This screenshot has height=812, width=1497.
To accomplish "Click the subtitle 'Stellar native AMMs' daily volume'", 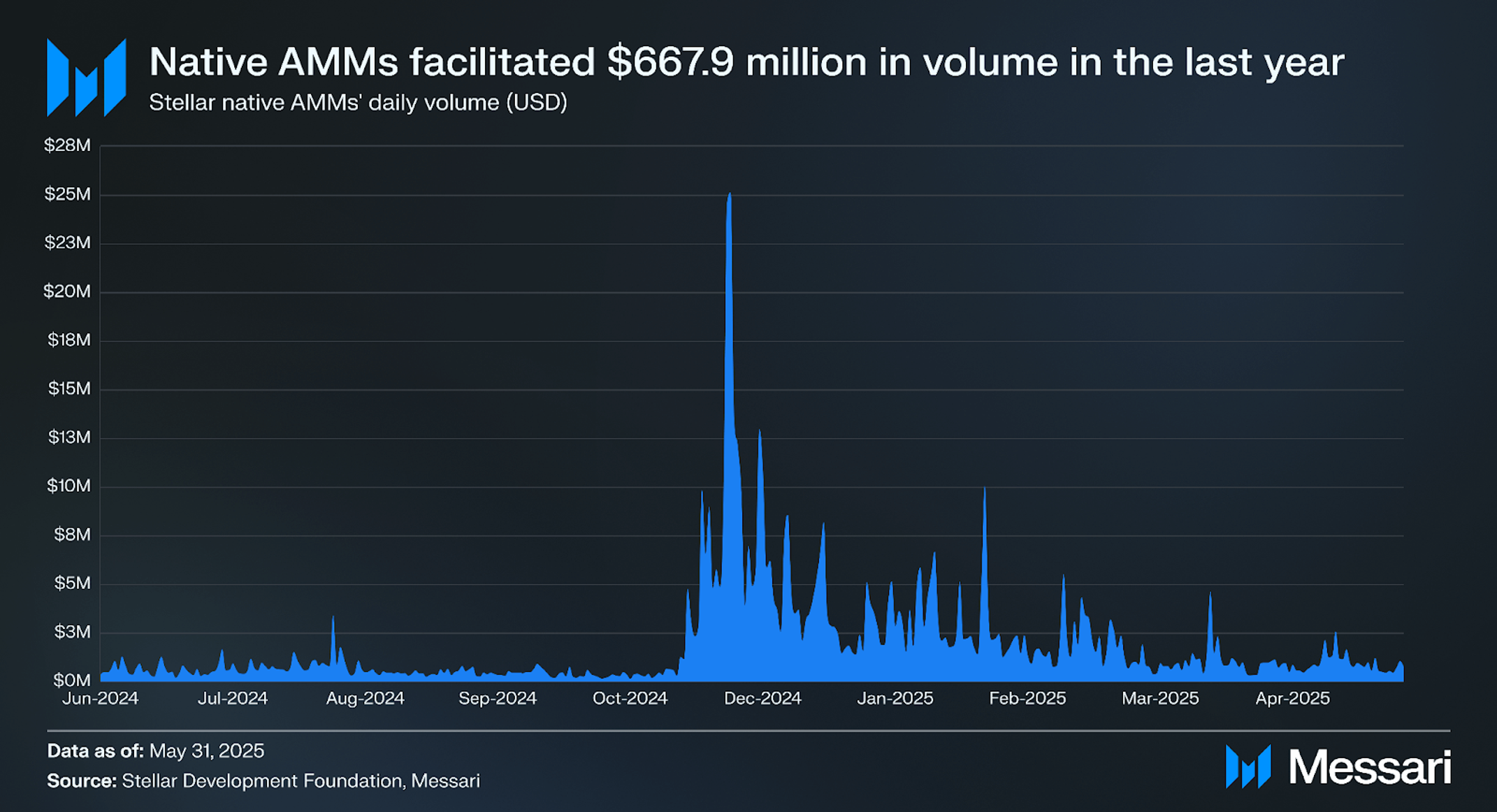I will pyautogui.click(x=358, y=103).
